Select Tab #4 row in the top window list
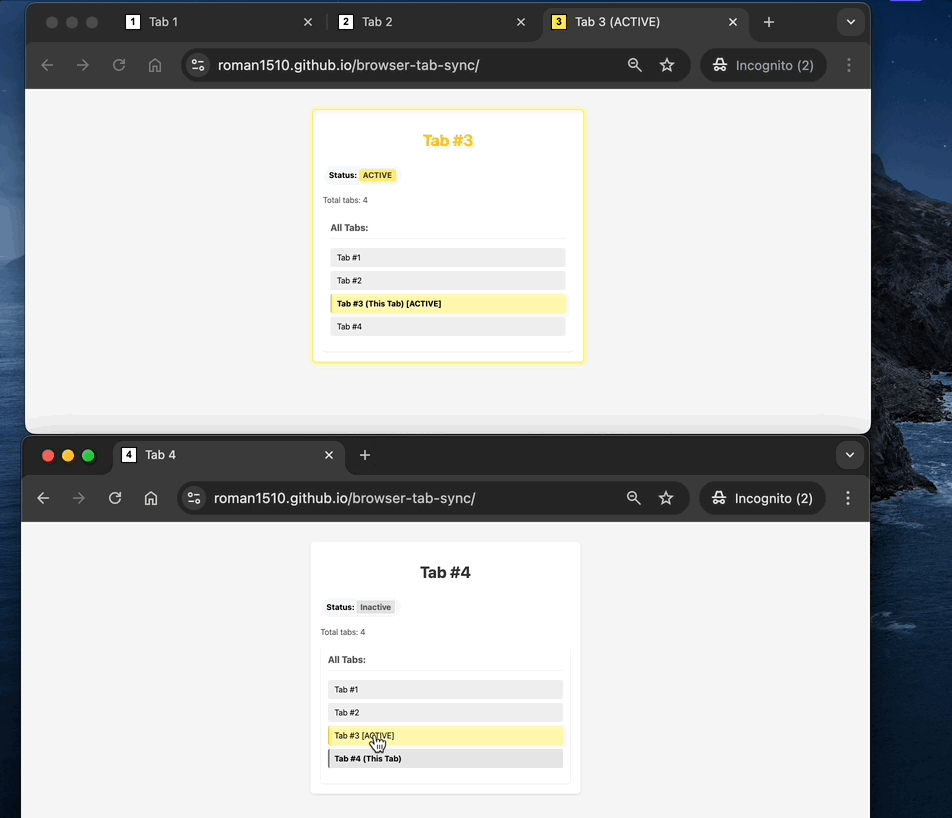 [x=447, y=327]
